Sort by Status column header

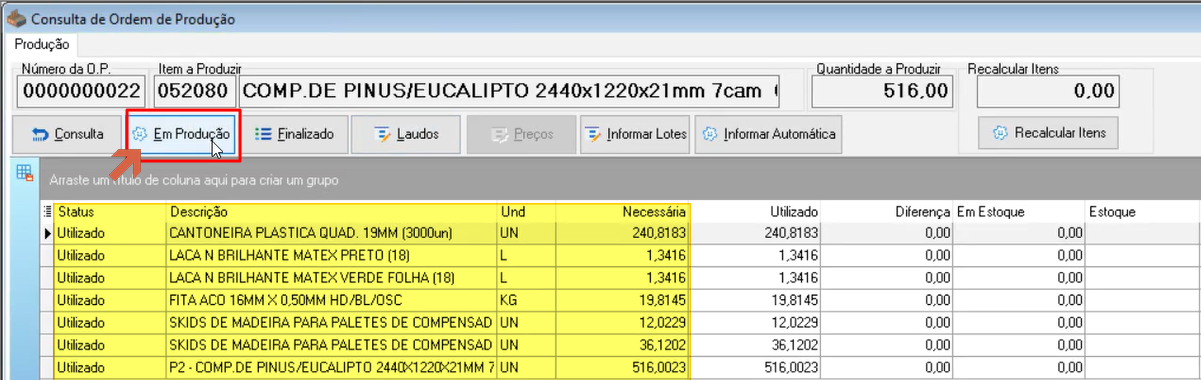click(110, 212)
